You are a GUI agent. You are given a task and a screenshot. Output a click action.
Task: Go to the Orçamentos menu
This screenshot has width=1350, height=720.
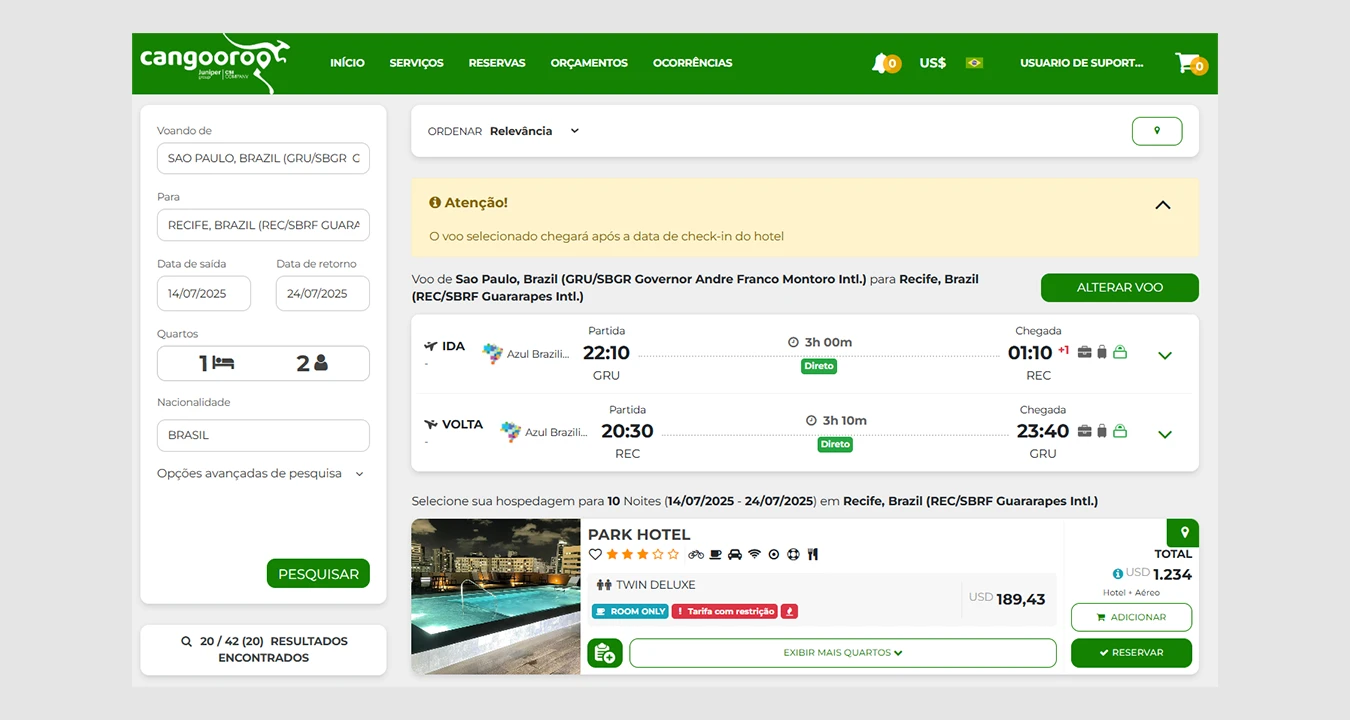click(x=588, y=63)
